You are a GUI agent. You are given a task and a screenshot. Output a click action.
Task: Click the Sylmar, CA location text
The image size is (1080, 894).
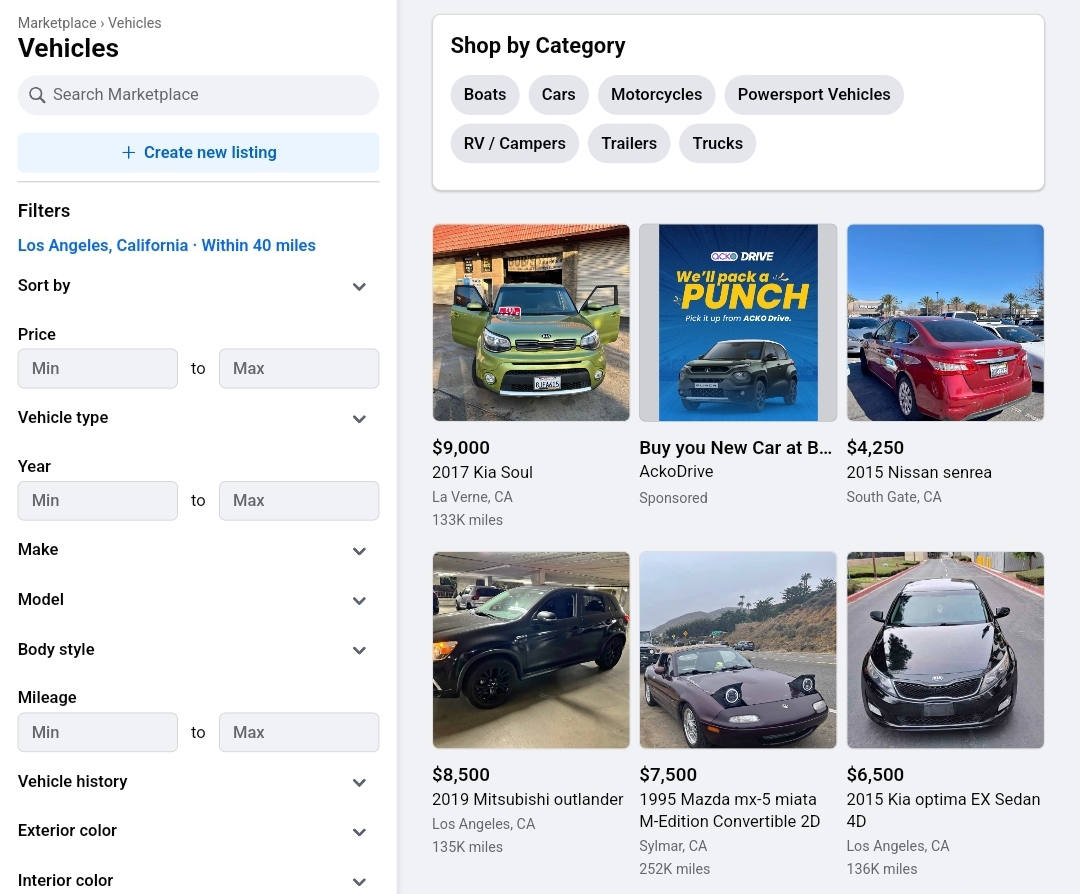point(673,846)
